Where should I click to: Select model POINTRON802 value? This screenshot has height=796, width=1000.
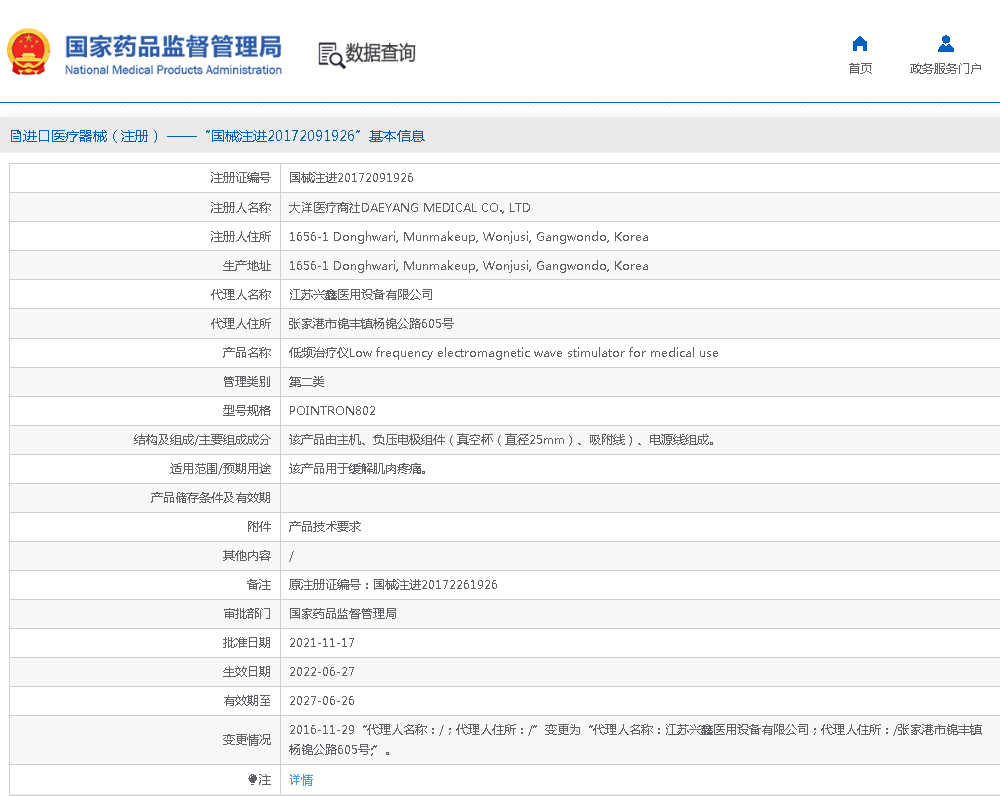point(332,410)
